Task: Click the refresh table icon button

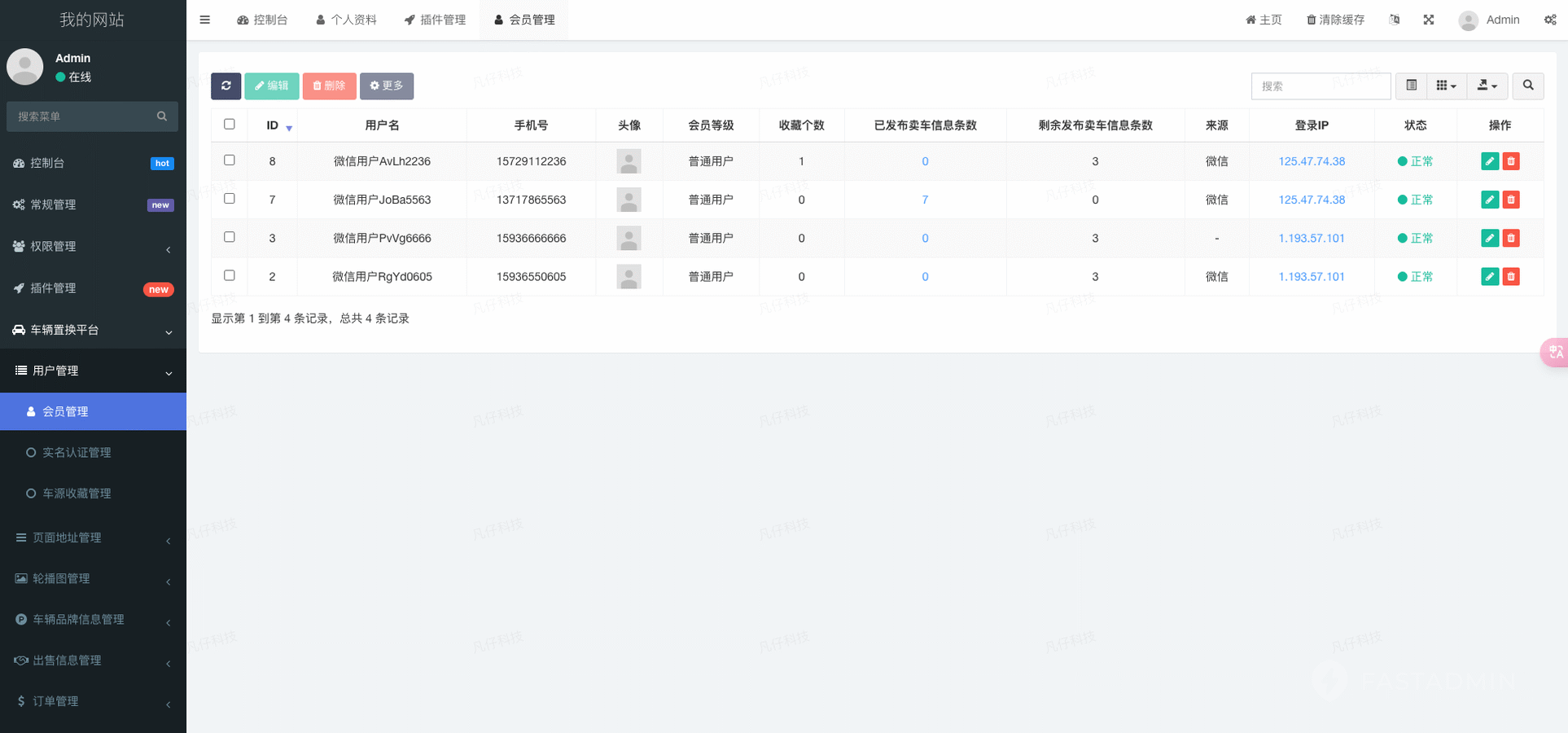Action: [226, 86]
